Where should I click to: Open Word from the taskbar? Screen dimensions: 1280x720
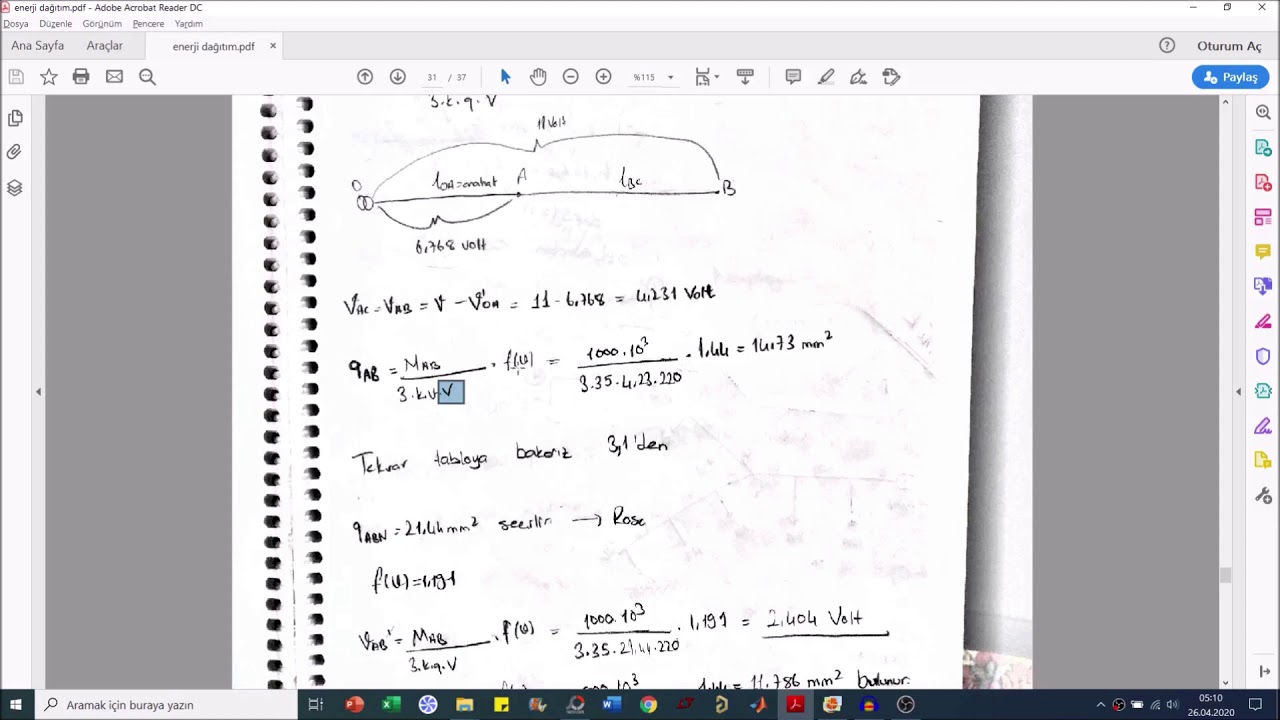(x=611, y=705)
